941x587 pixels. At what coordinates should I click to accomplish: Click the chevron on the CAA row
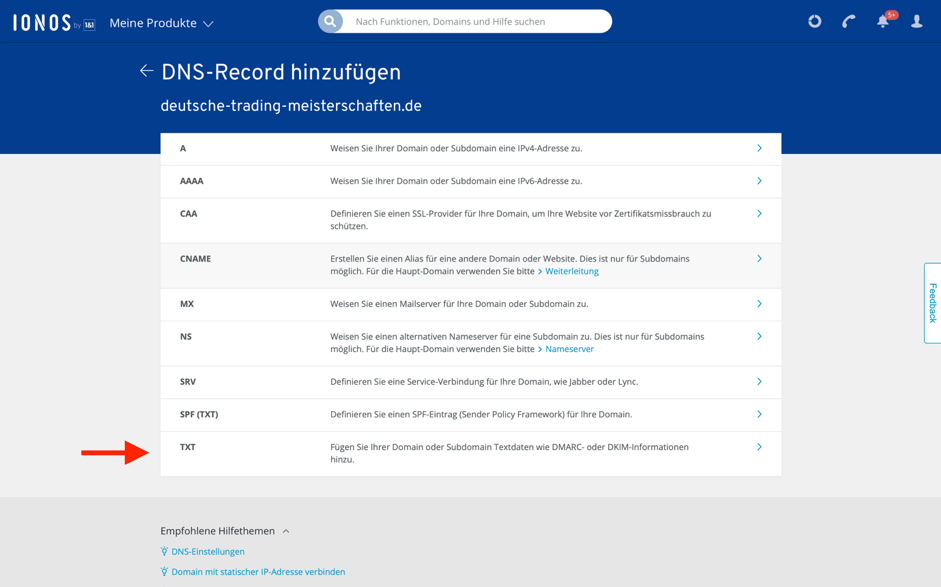point(759,214)
